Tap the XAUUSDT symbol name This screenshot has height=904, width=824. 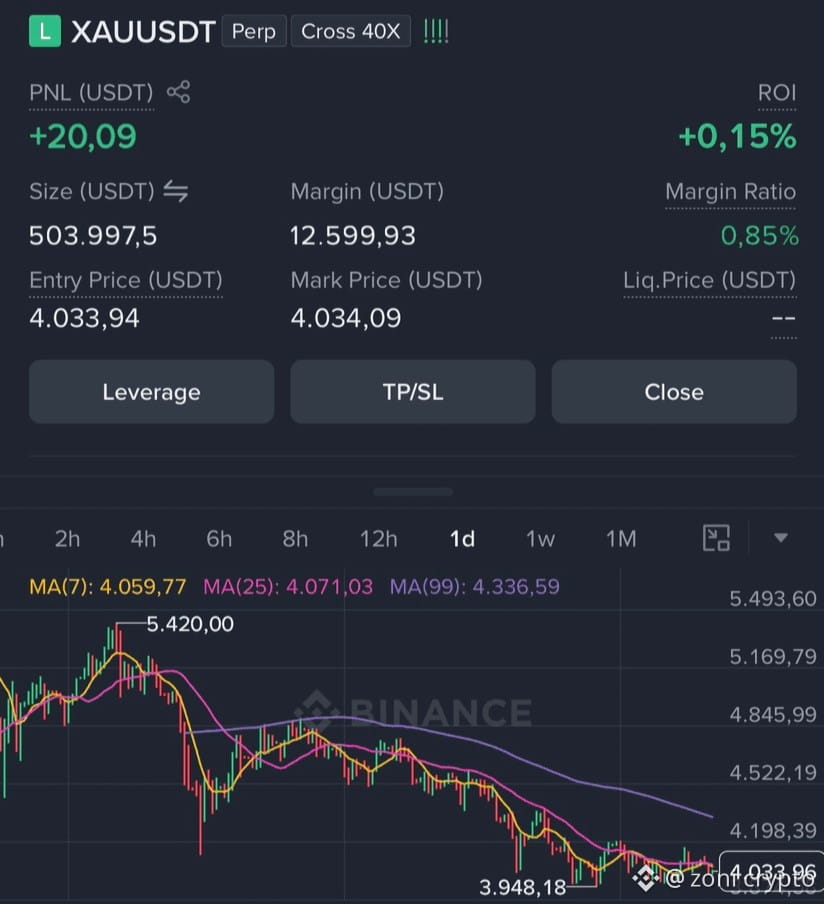(144, 31)
